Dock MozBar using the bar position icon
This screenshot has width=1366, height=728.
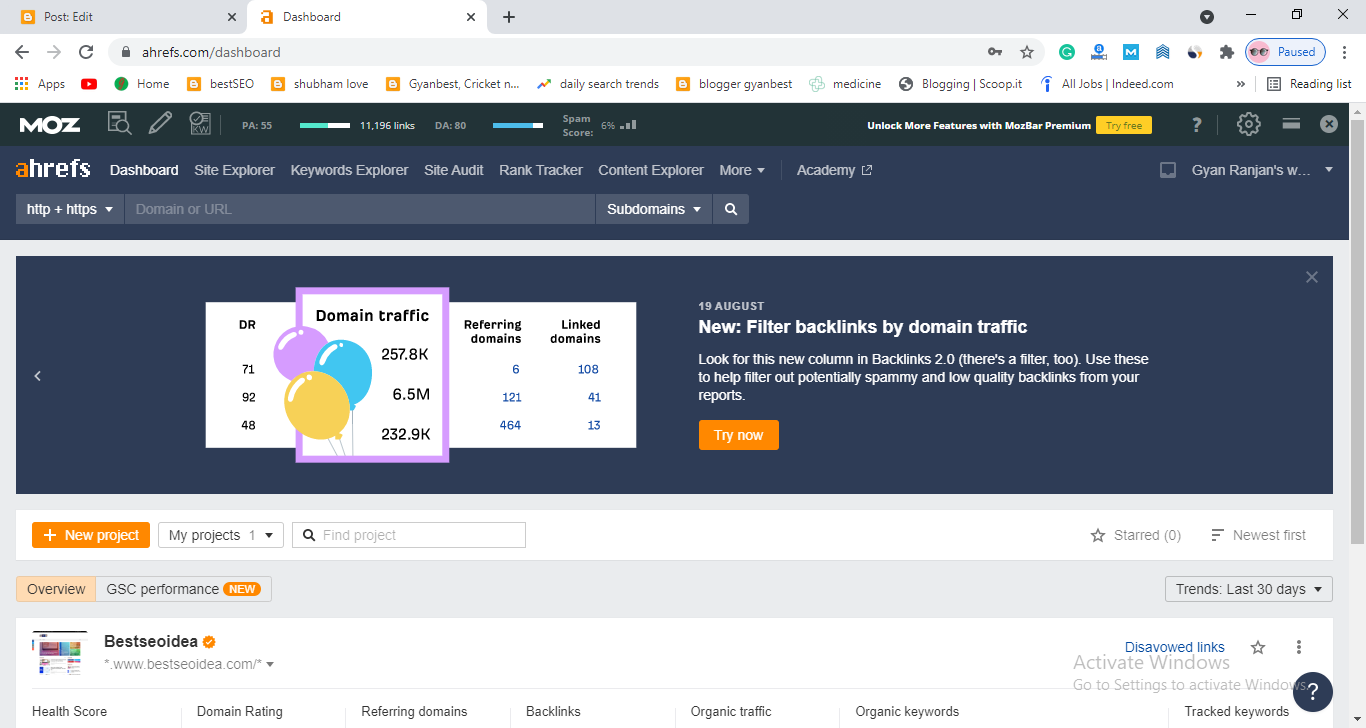click(1291, 124)
